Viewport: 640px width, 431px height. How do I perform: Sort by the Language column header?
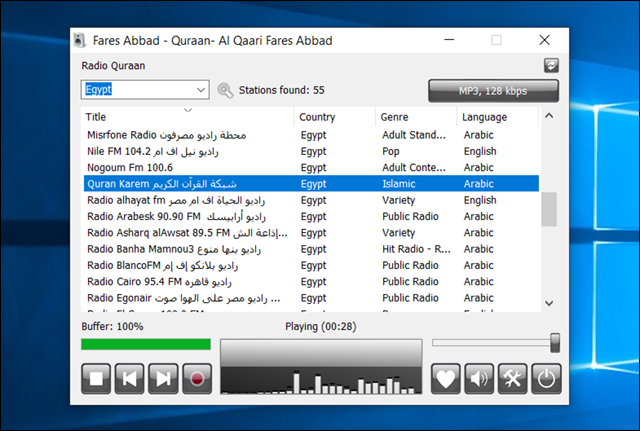coord(498,117)
